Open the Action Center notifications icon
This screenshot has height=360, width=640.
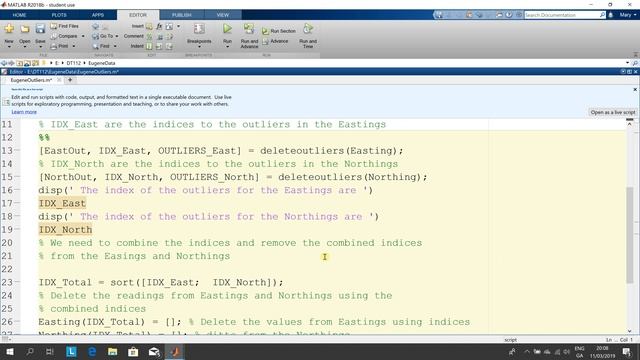coord(627,351)
